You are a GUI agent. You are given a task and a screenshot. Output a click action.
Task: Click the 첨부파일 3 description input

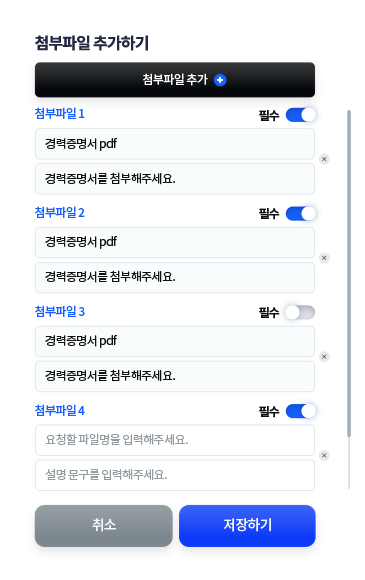click(x=175, y=376)
